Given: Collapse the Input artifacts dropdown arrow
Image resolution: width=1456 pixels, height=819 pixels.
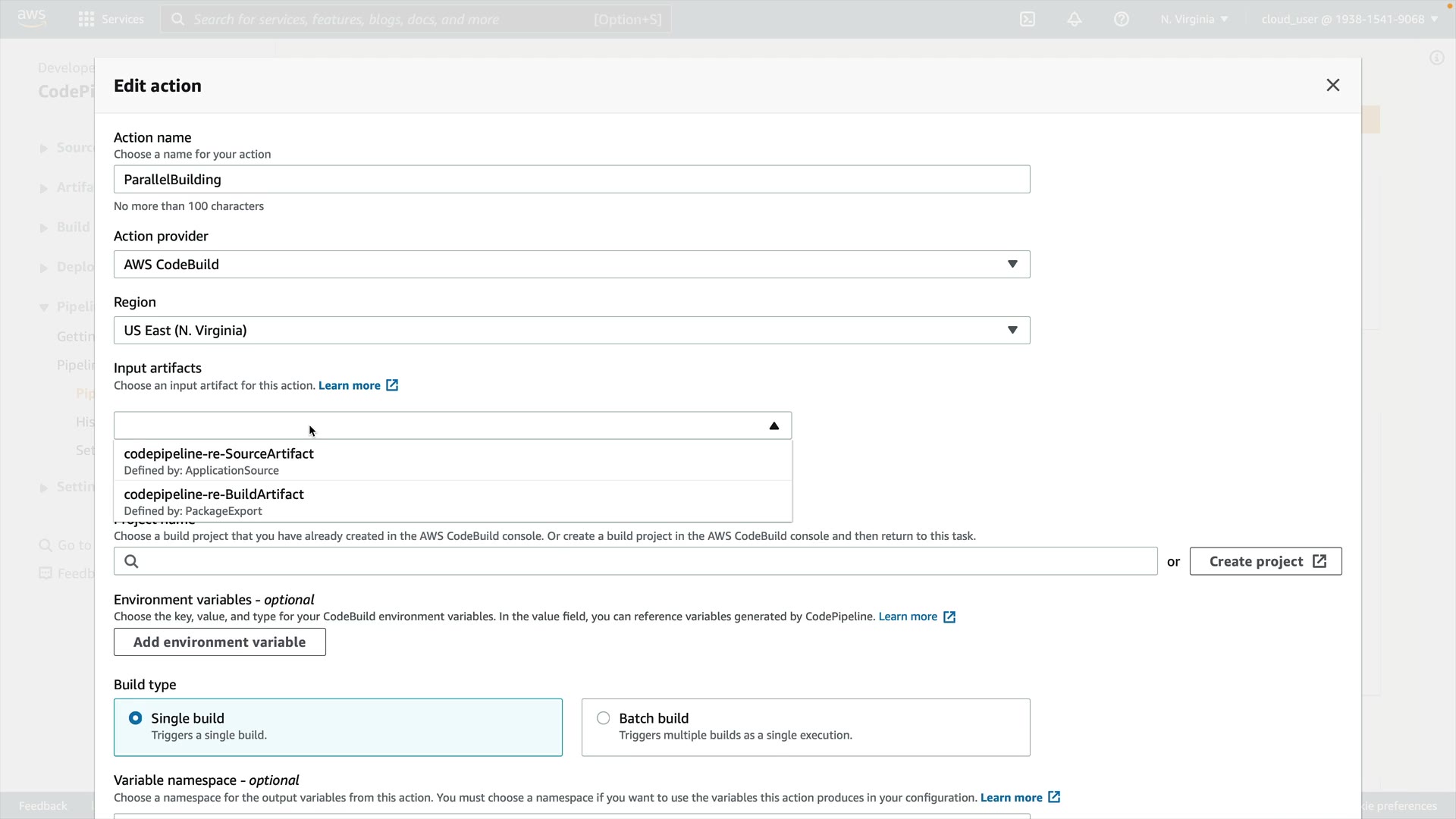Looking at the screenshot, I should click(x=774, y=426).
